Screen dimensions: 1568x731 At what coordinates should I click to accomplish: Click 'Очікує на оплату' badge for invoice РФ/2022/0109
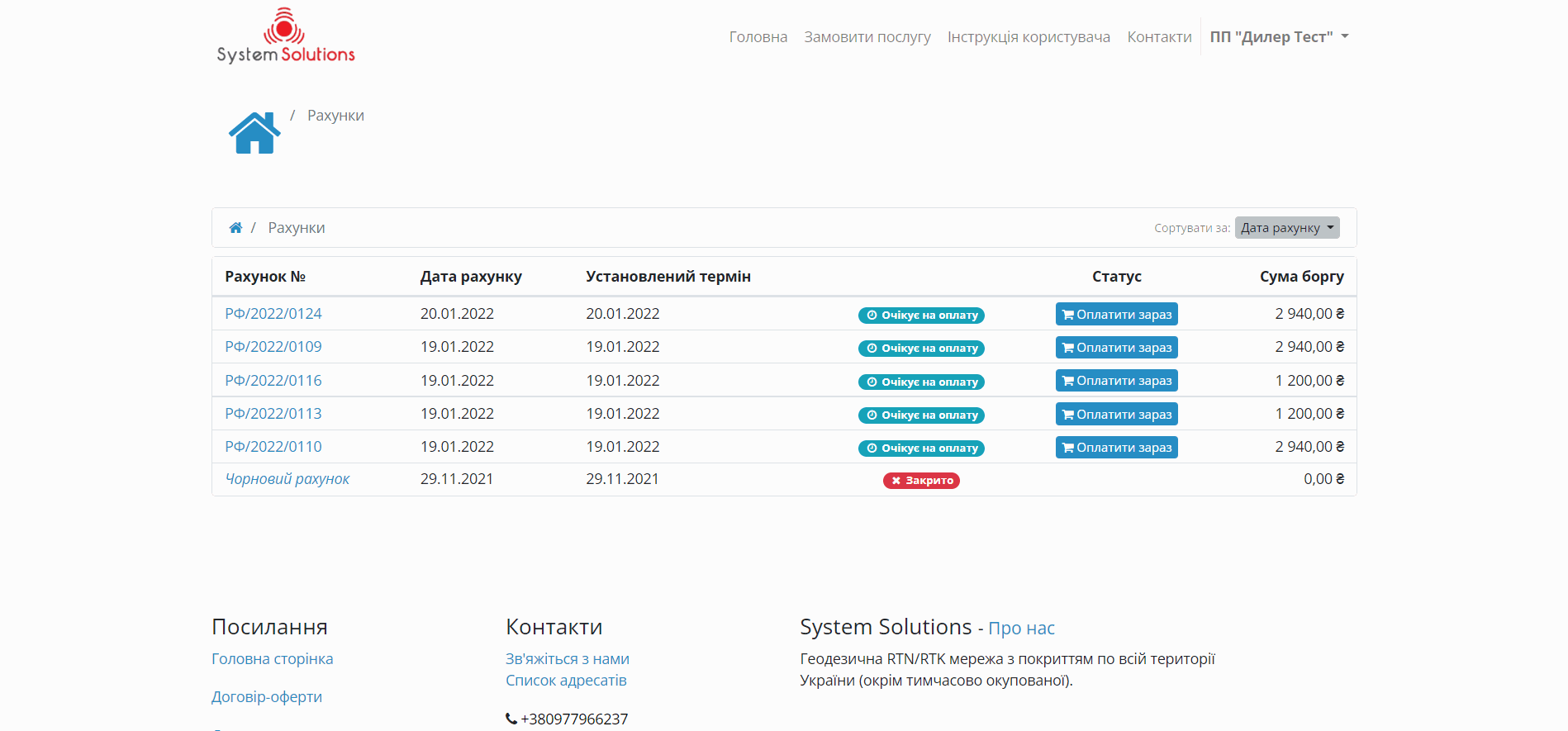pos(921,348)
